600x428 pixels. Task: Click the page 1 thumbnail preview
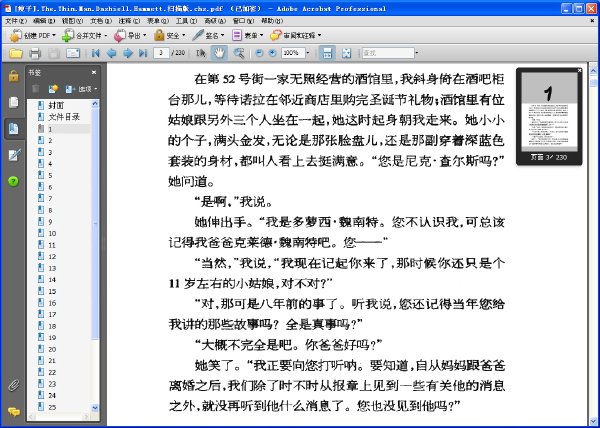(549, 111)
